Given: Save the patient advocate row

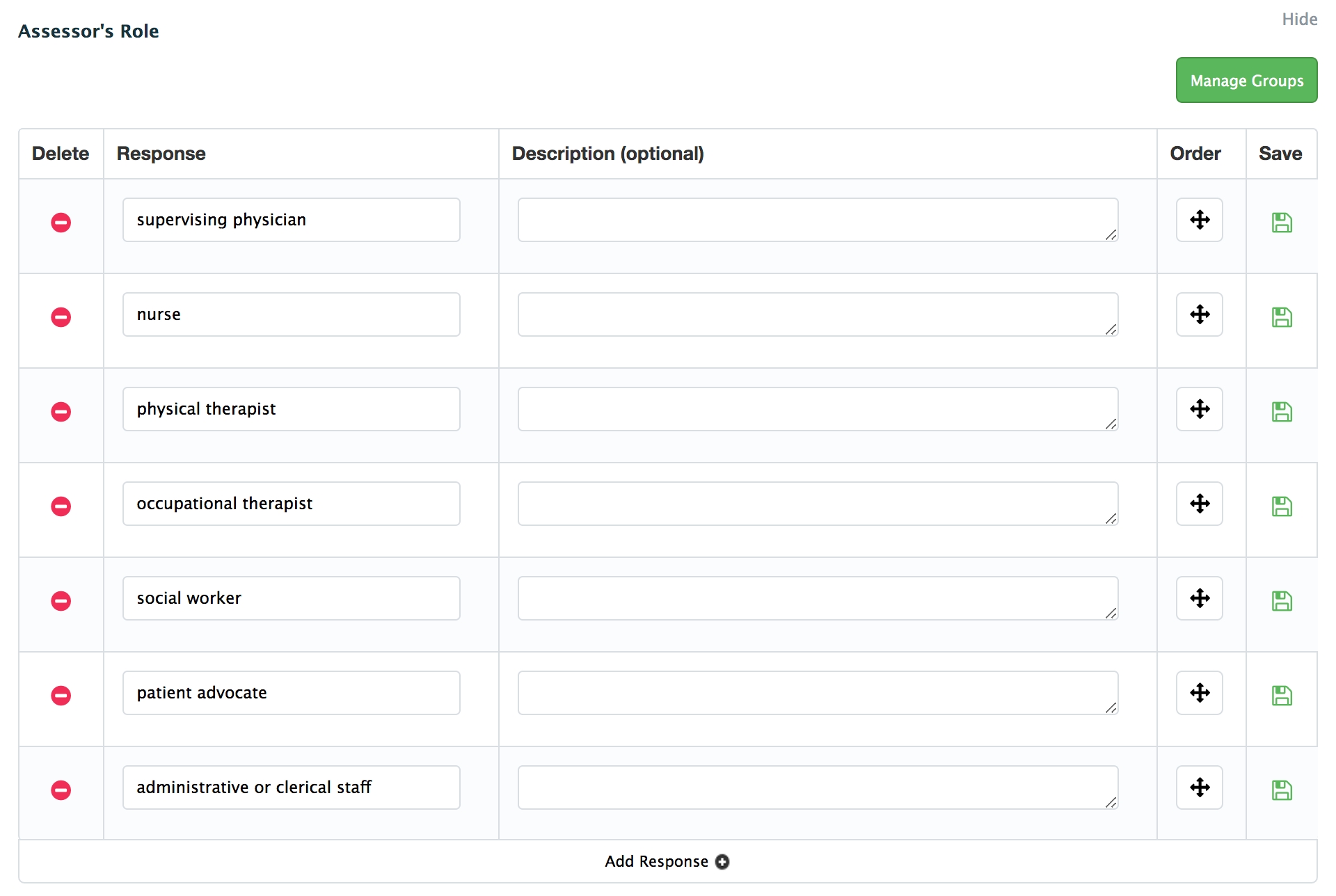Looking at the screenshot, I should (x=1282, y=696).
